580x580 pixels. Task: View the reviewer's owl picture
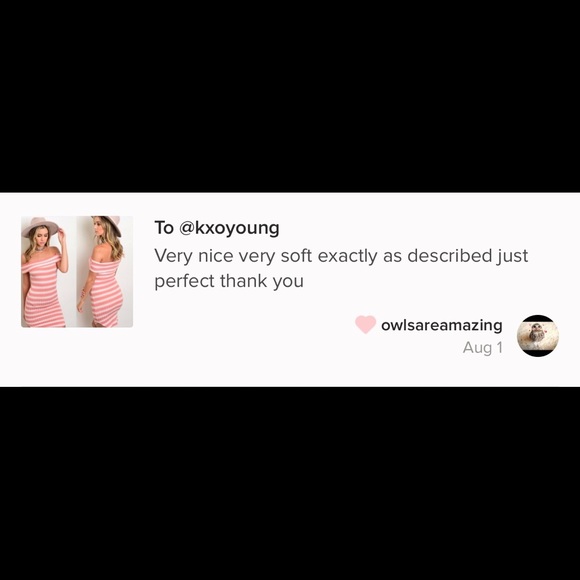pyautogui.click(x=537, y=336)
